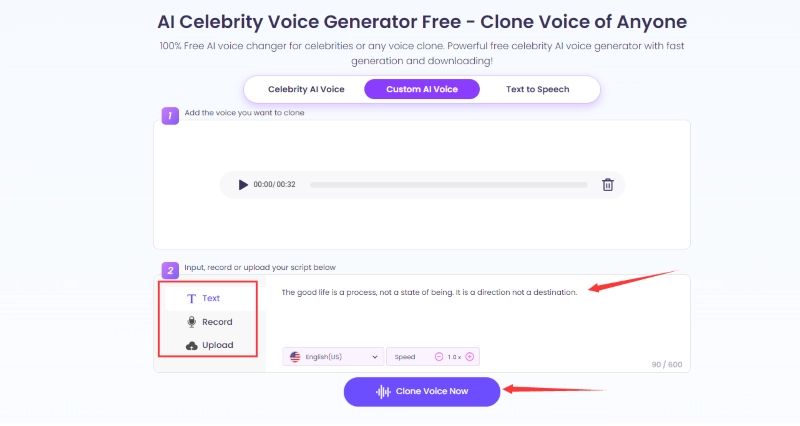800x426 pixels.
Task: Open the Text to Speech tab
Action: pos(537,89)
